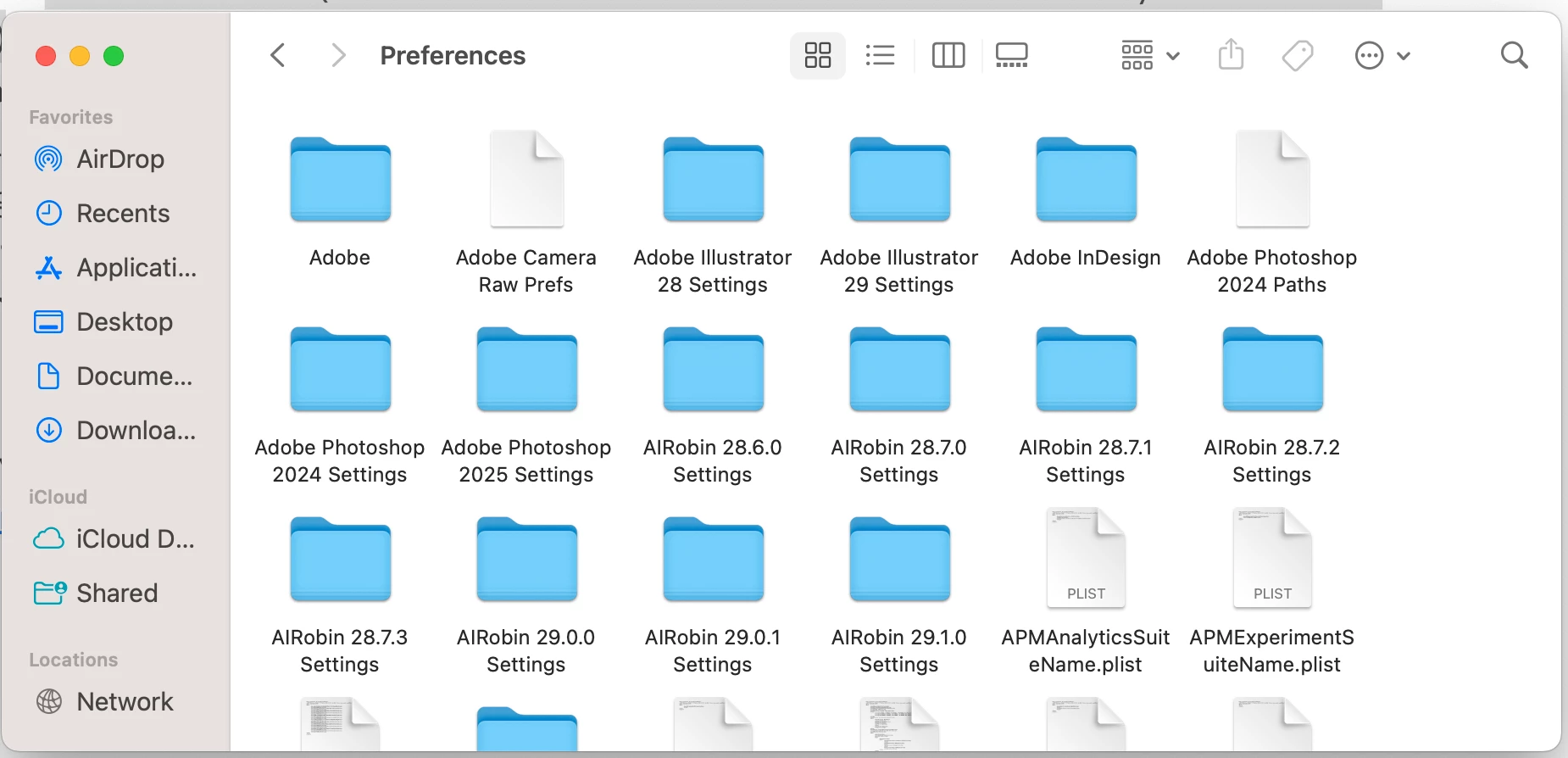Go forward with the right chevron
Image resolution: width=1568 pixels, height=758 pixels.
[338, 56]
